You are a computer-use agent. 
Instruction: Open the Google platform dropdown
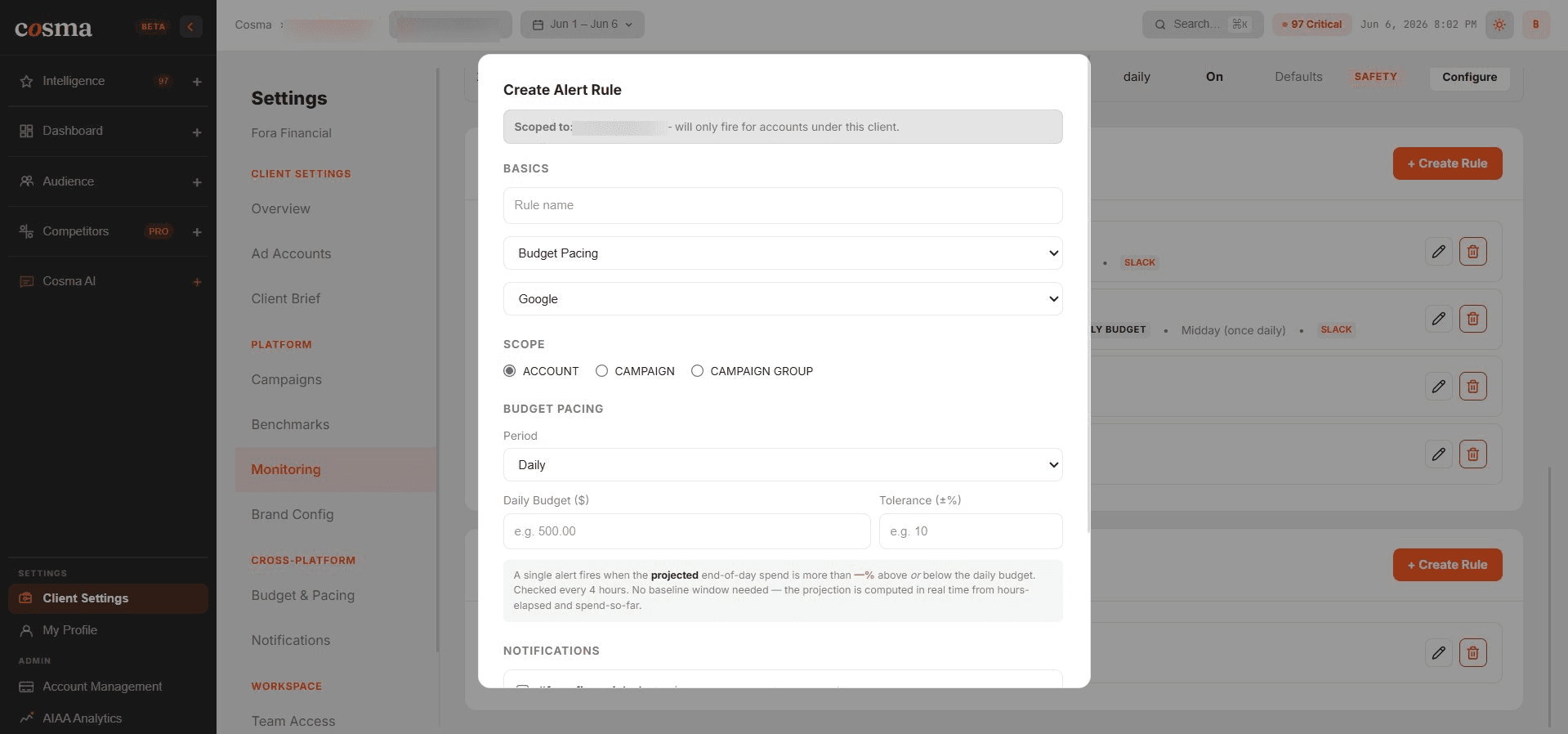783,299
